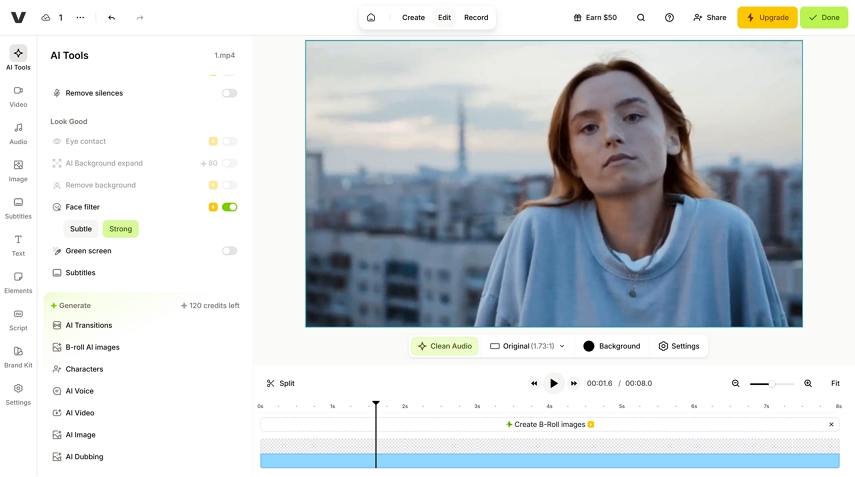The image size is (855, 477).
Task: Open the Characters option
Action: tap(77, 369)
